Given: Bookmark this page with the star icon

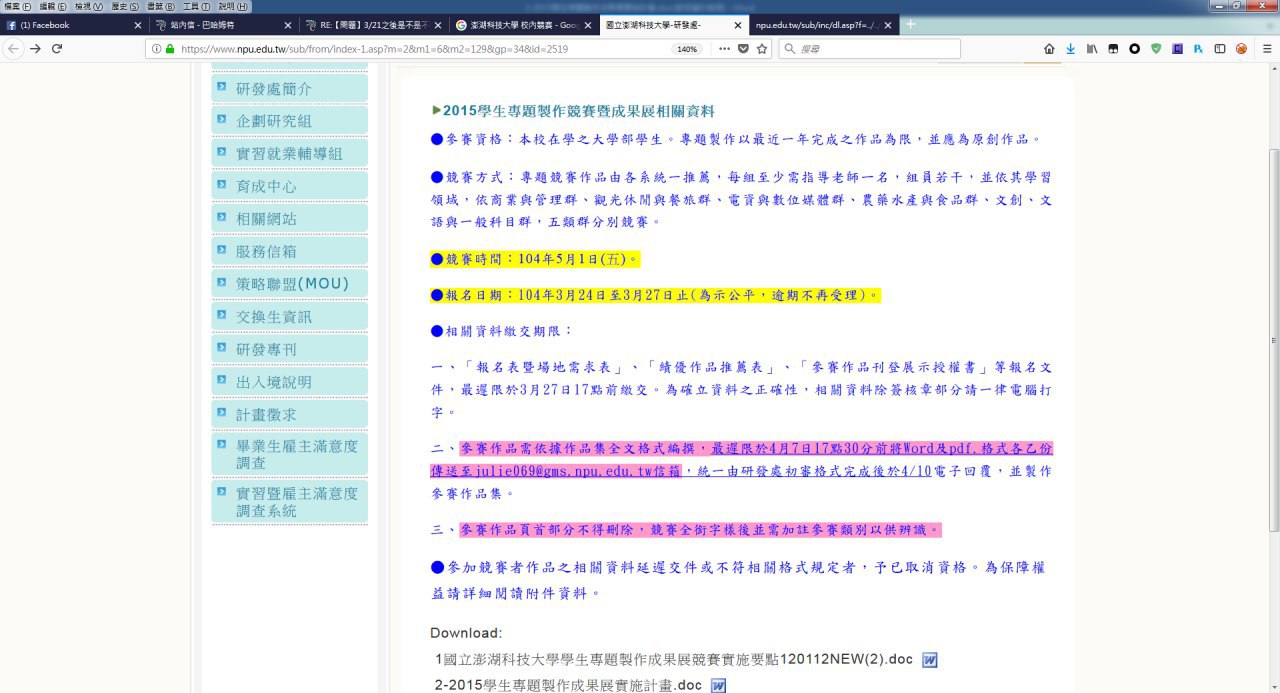Looking at the screenshot, I should pos(762,49).
